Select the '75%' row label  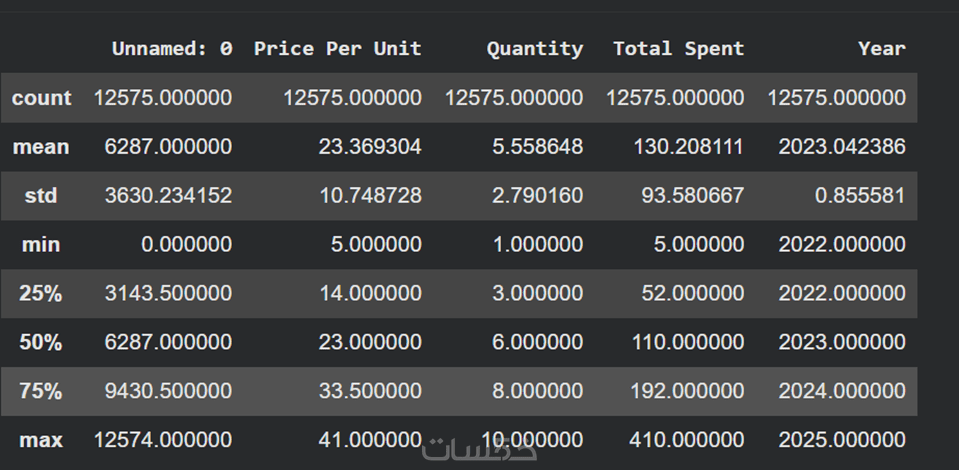tap(41, 391)
